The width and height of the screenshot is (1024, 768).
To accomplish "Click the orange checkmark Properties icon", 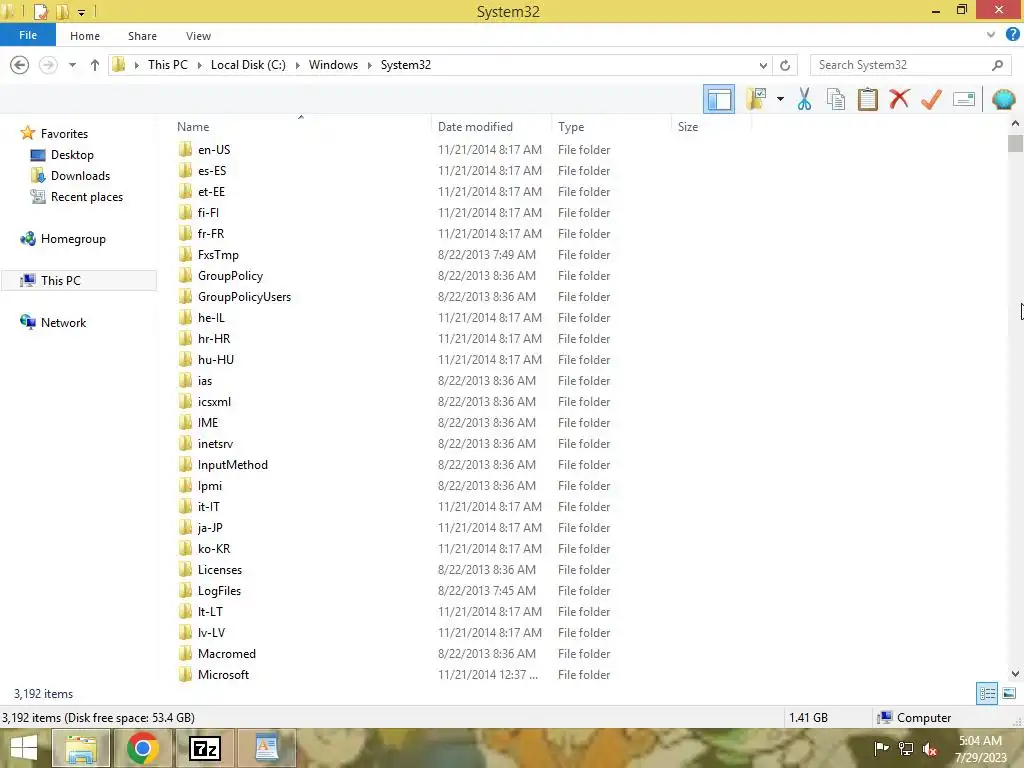I will 931,99.
